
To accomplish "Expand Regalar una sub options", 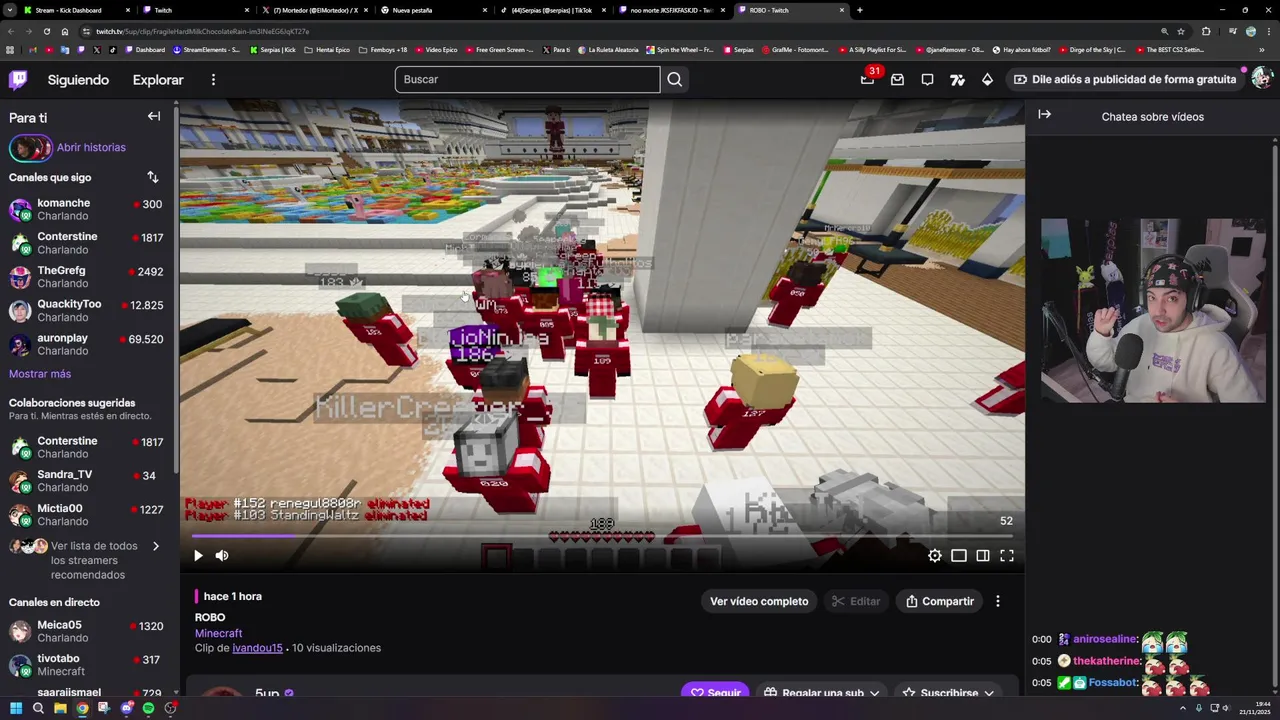I will [822, 693].
